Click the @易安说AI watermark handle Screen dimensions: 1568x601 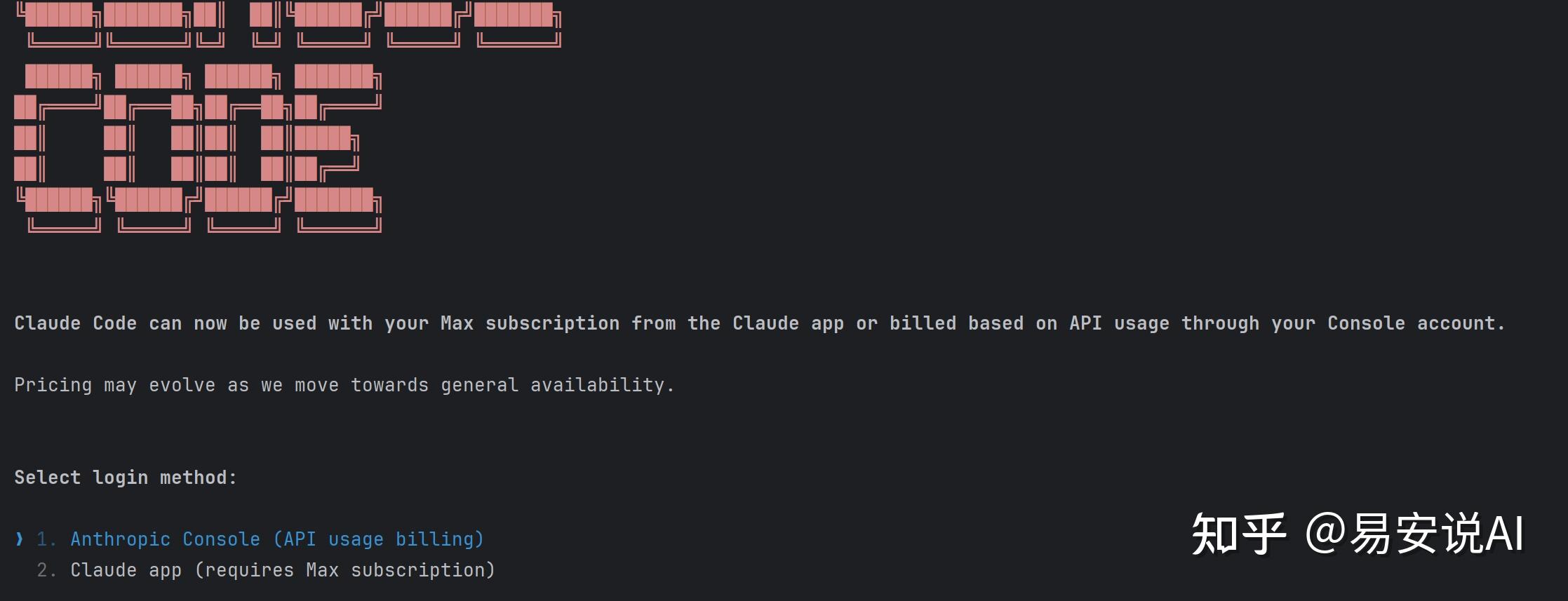1414,534
